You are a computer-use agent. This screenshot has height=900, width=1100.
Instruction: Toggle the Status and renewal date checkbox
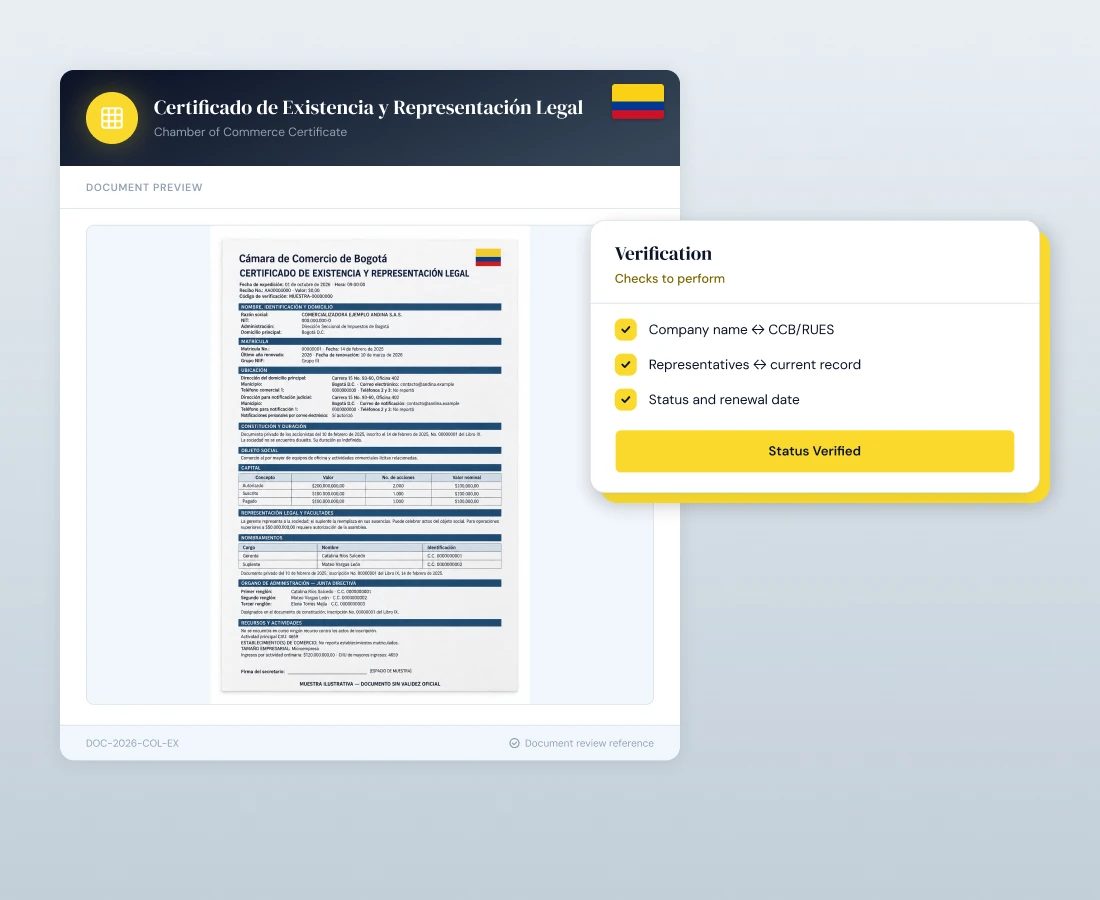coord(626,399)
